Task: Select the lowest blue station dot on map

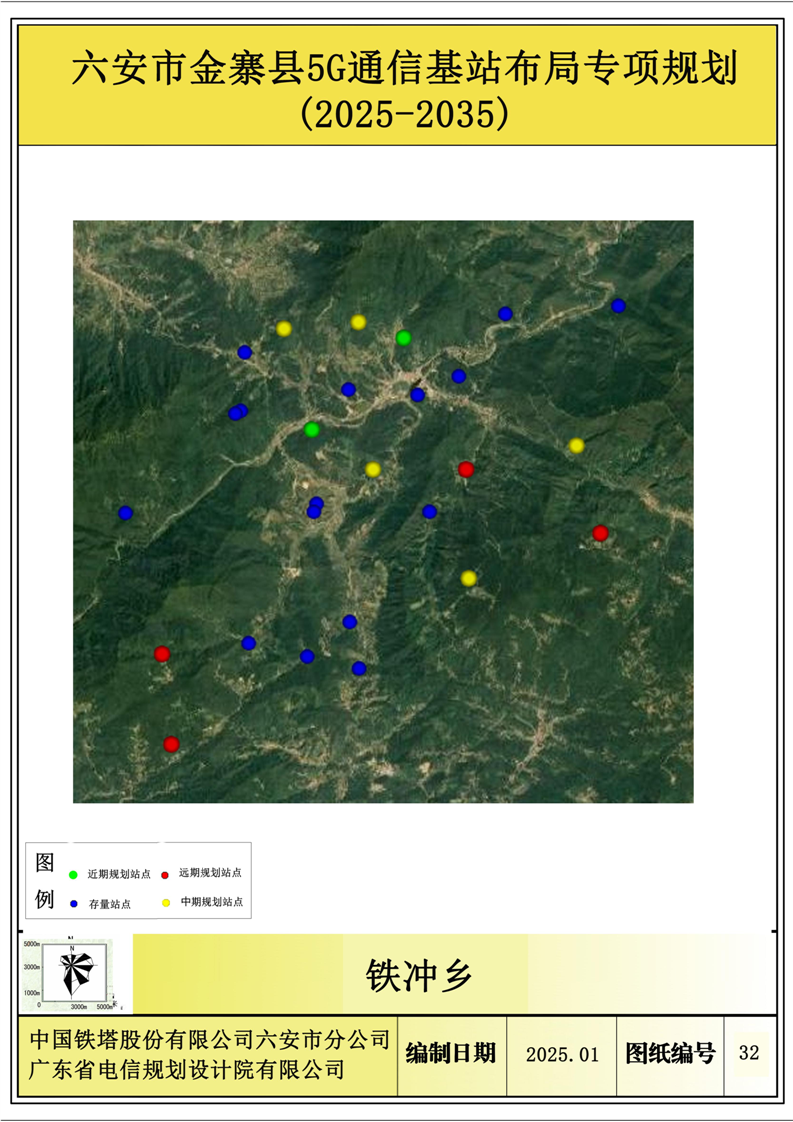Action: click(359, 668)
